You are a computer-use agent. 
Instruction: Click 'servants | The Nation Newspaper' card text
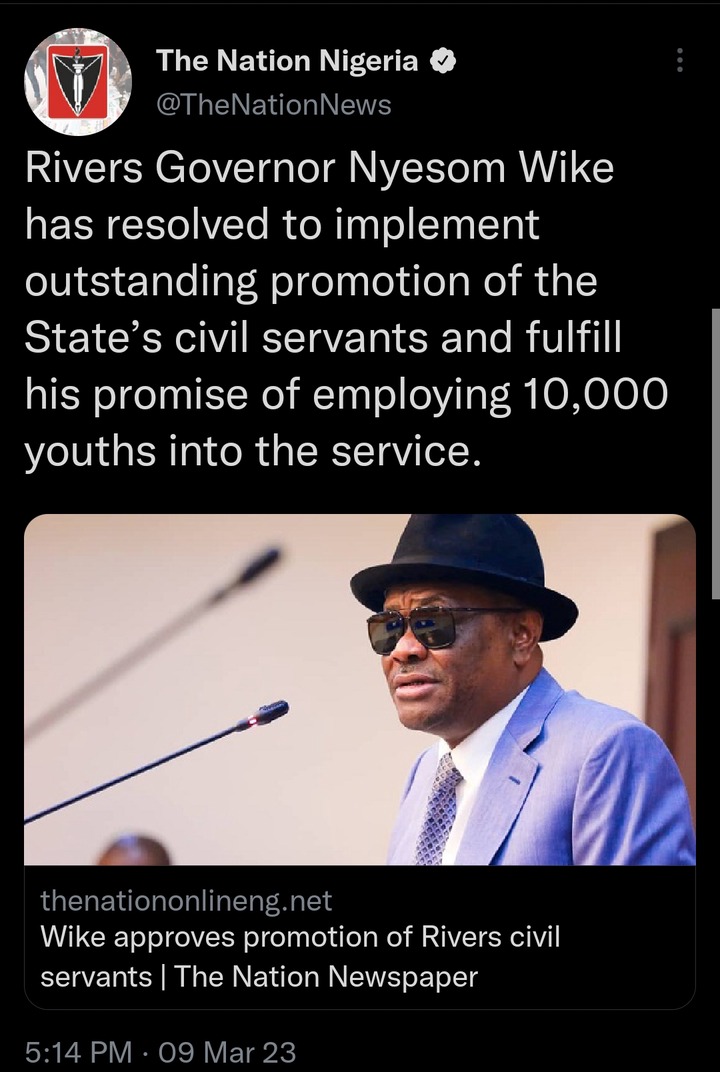click(259, 976)
